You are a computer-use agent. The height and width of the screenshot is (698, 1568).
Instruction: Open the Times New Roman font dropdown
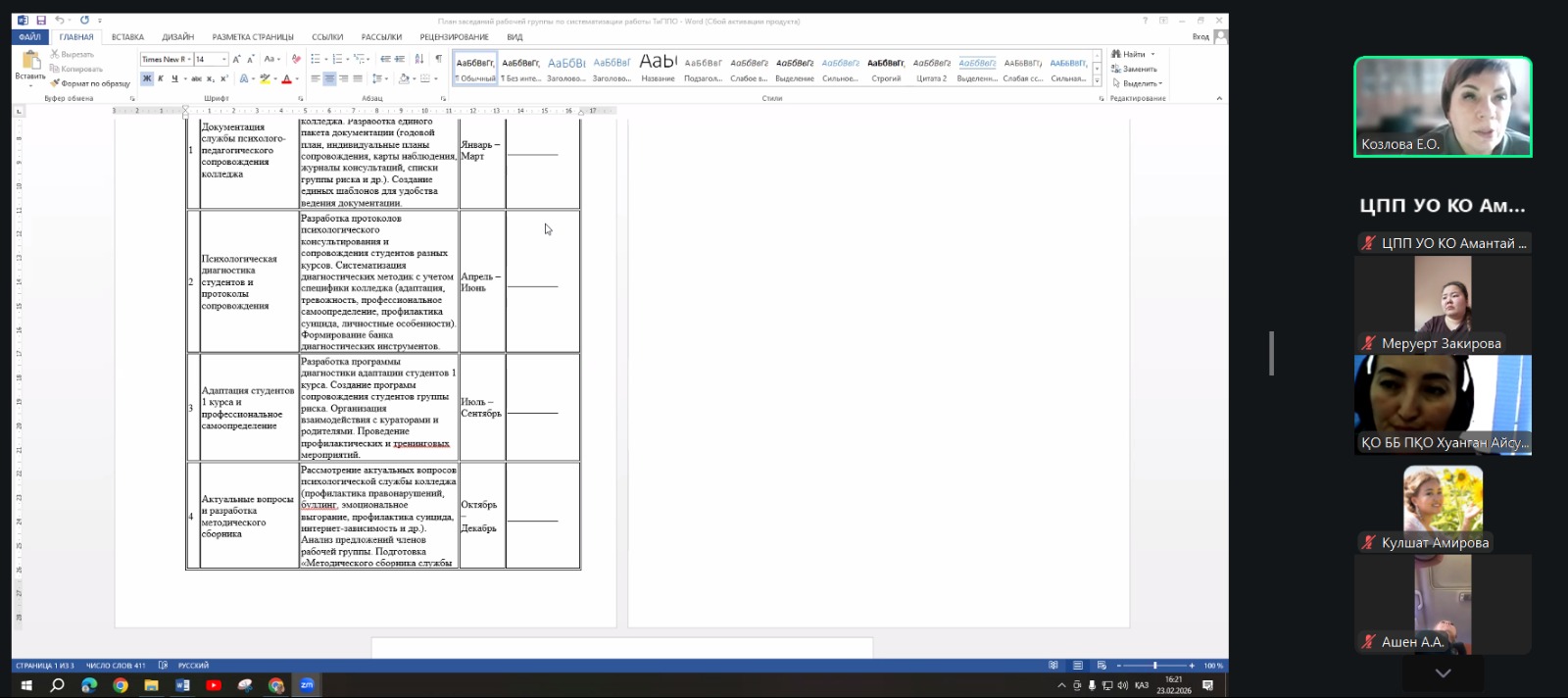[188, 59]
